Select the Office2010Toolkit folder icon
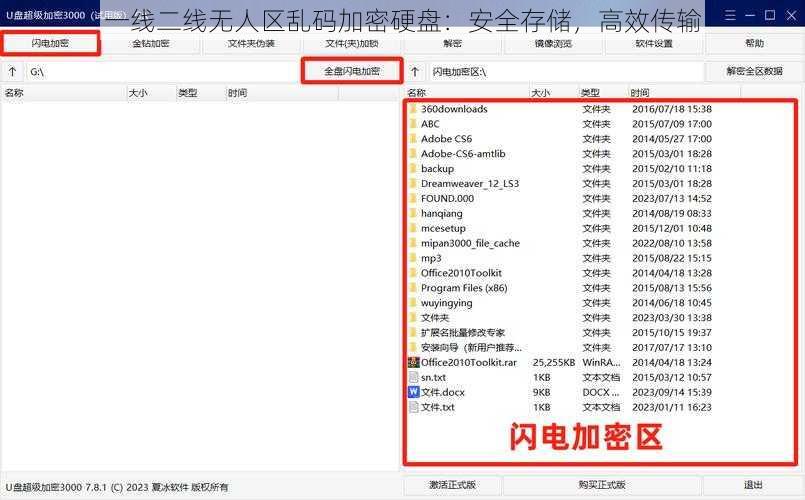The height and width of the screenshot is (500, 805). pos(413,273)
